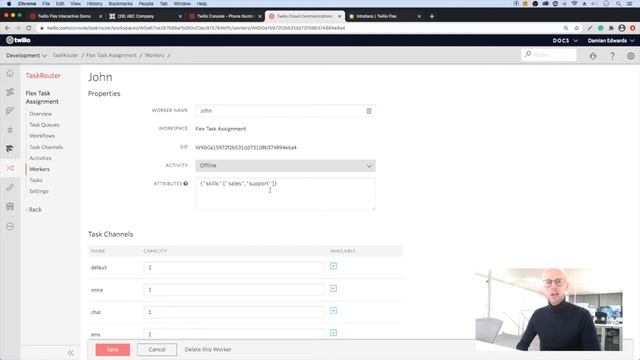Toggle the default channel available checkbox

point(333,266)
